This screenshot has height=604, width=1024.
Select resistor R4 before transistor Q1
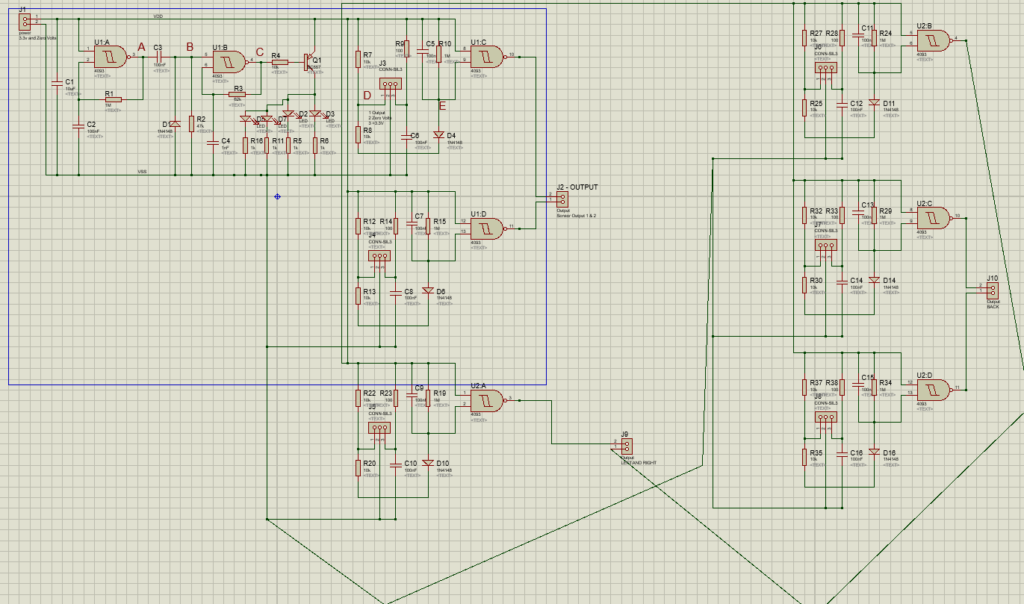(279, 62)
